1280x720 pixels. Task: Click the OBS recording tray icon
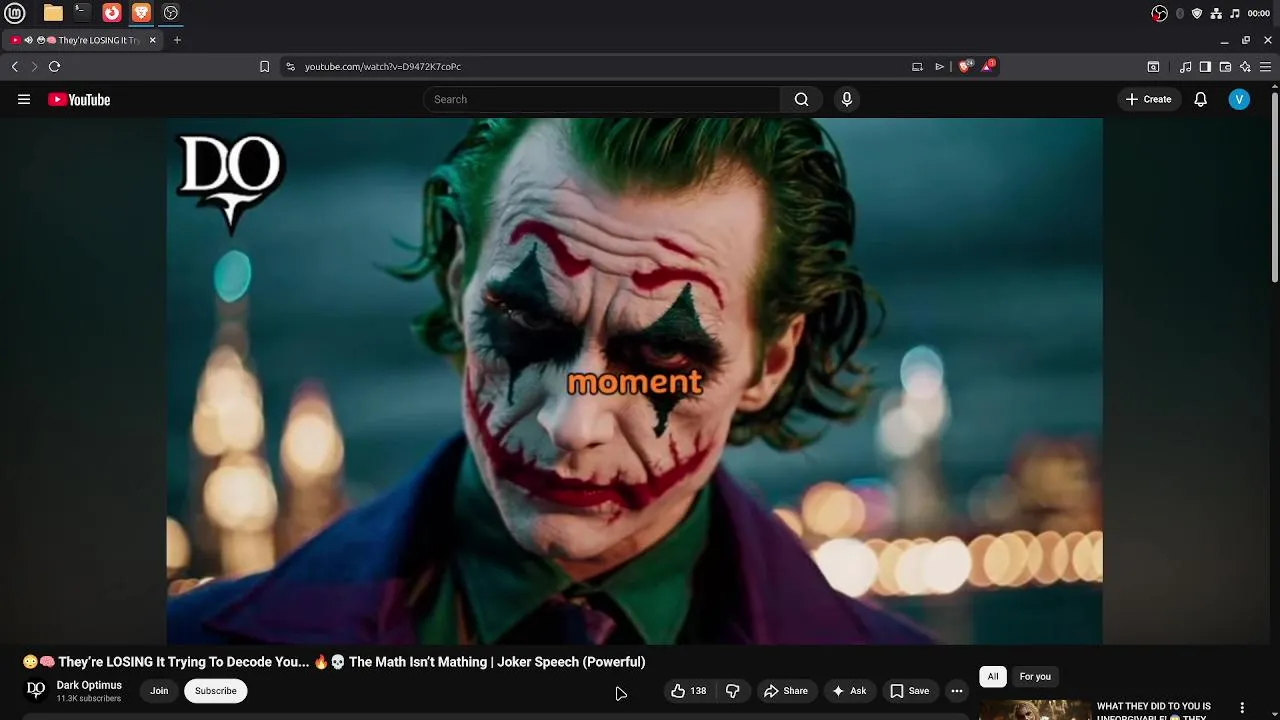(x=1159, y=13)
